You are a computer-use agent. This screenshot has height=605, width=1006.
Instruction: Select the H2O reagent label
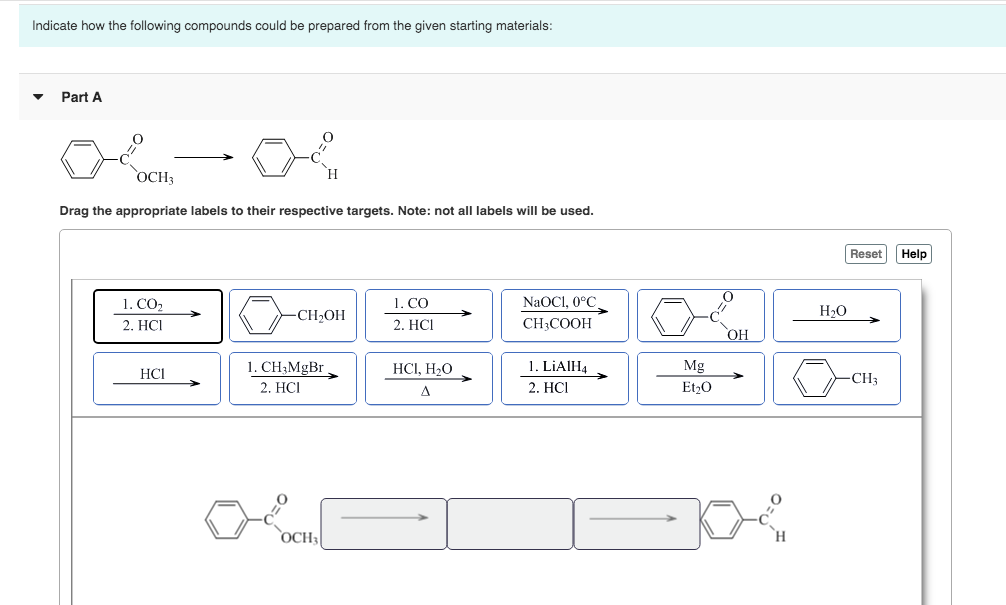pos(836,315)
